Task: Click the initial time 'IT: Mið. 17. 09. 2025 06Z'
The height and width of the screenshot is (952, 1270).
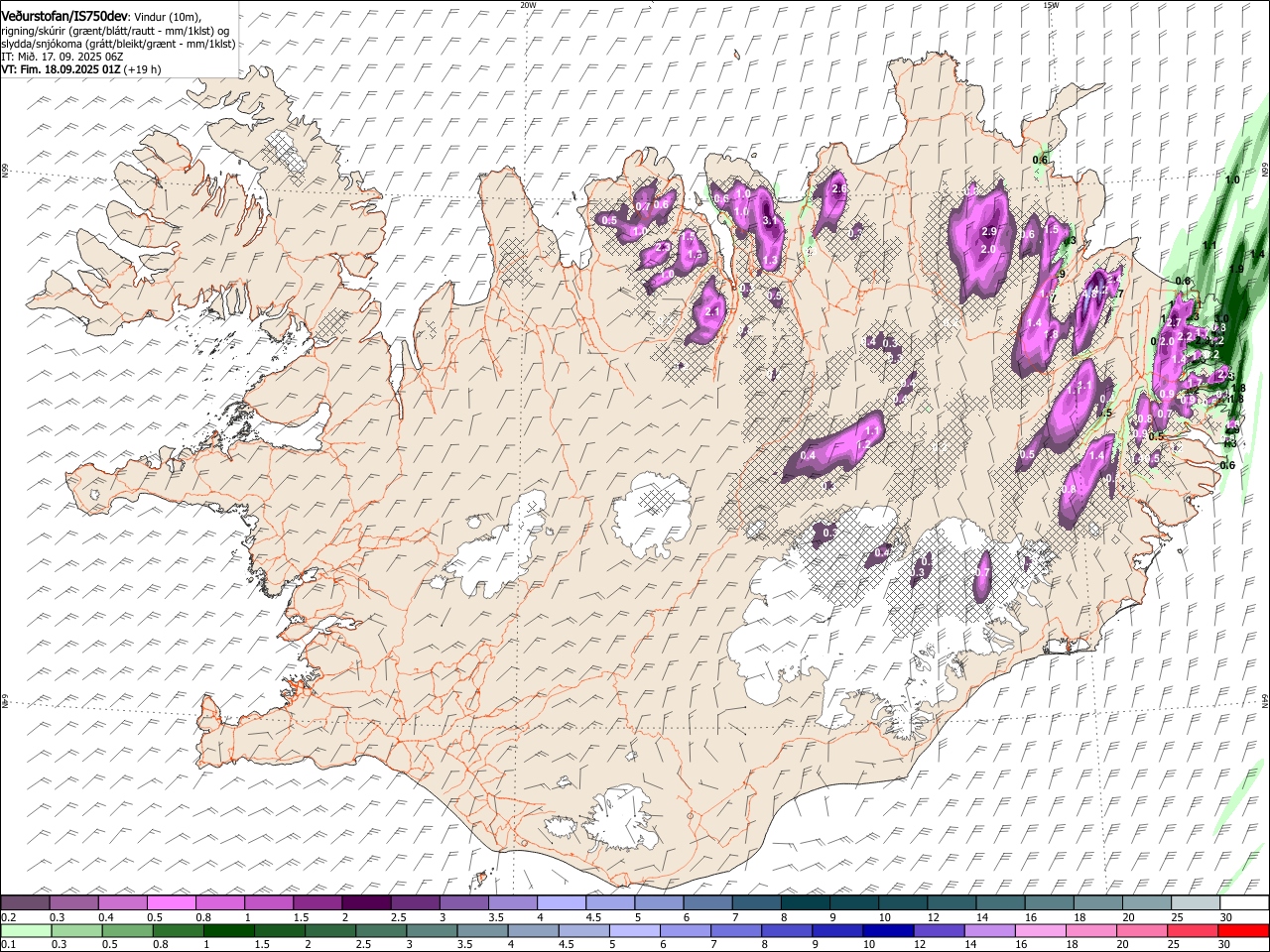Action: (x=63, y=57)
